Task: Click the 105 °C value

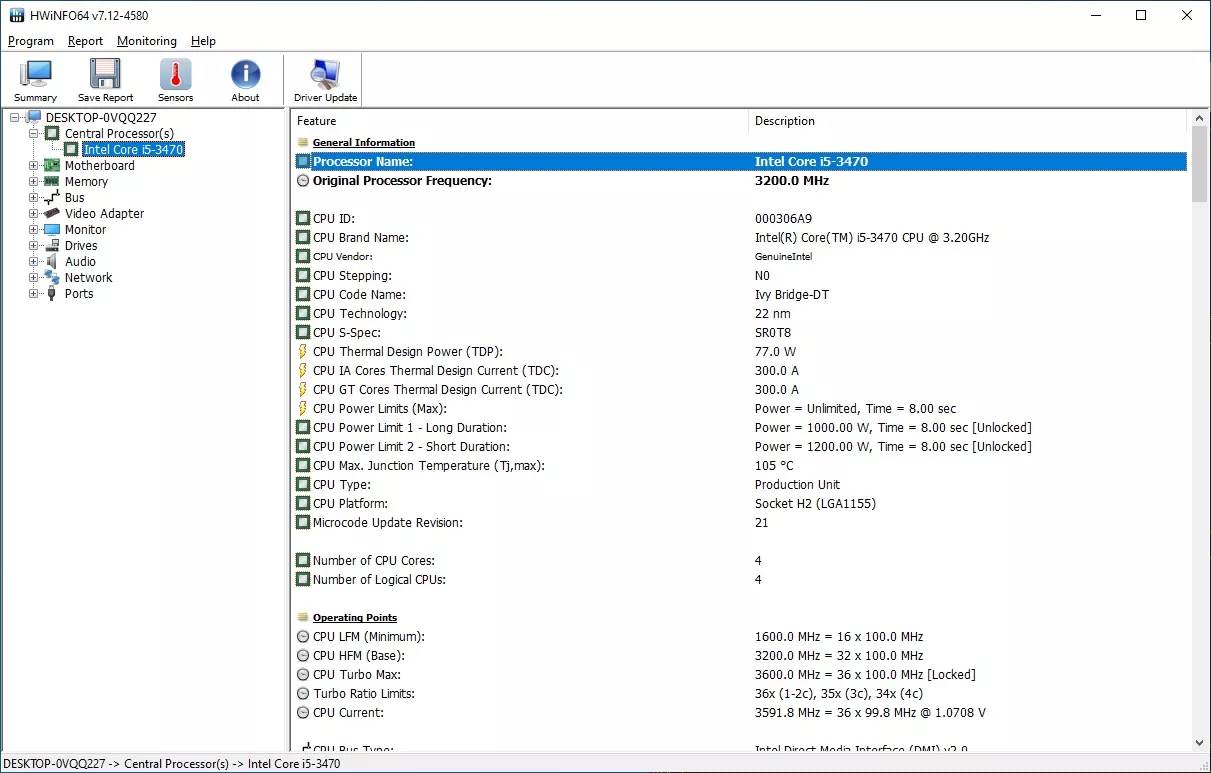Action: pyautogui.click(x=774, y=466)
